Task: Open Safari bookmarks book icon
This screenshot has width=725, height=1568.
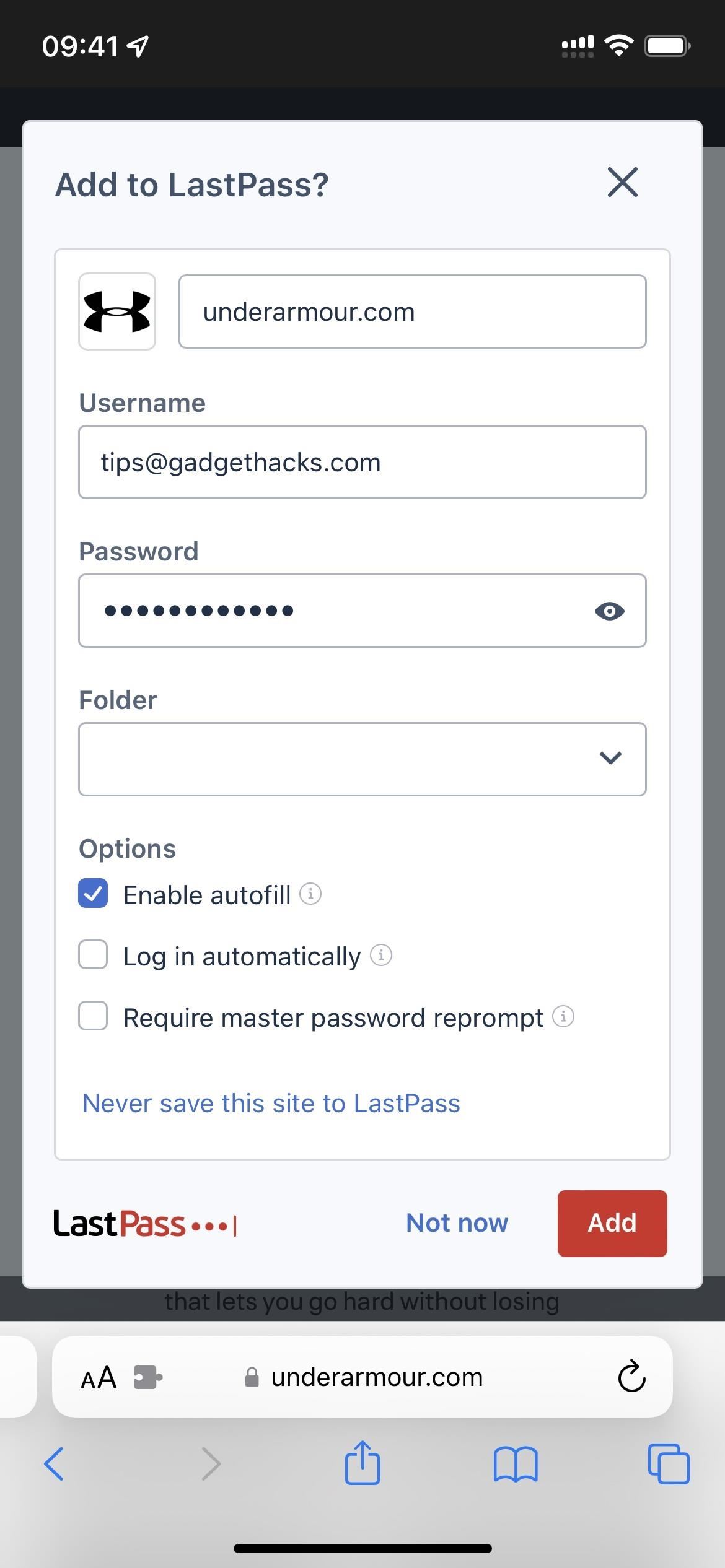Action: (516, 1464)
